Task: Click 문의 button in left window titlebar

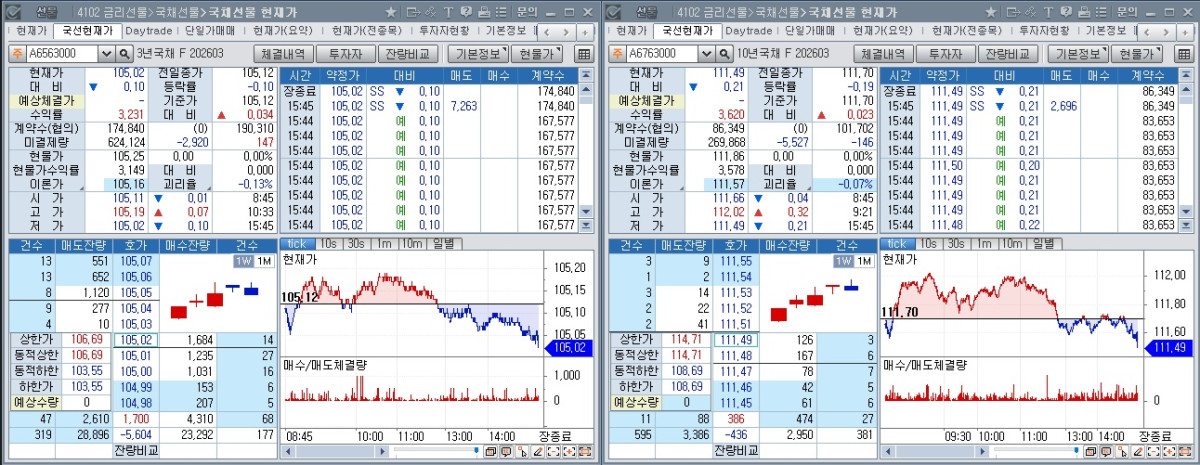Action: coord(527,11)
